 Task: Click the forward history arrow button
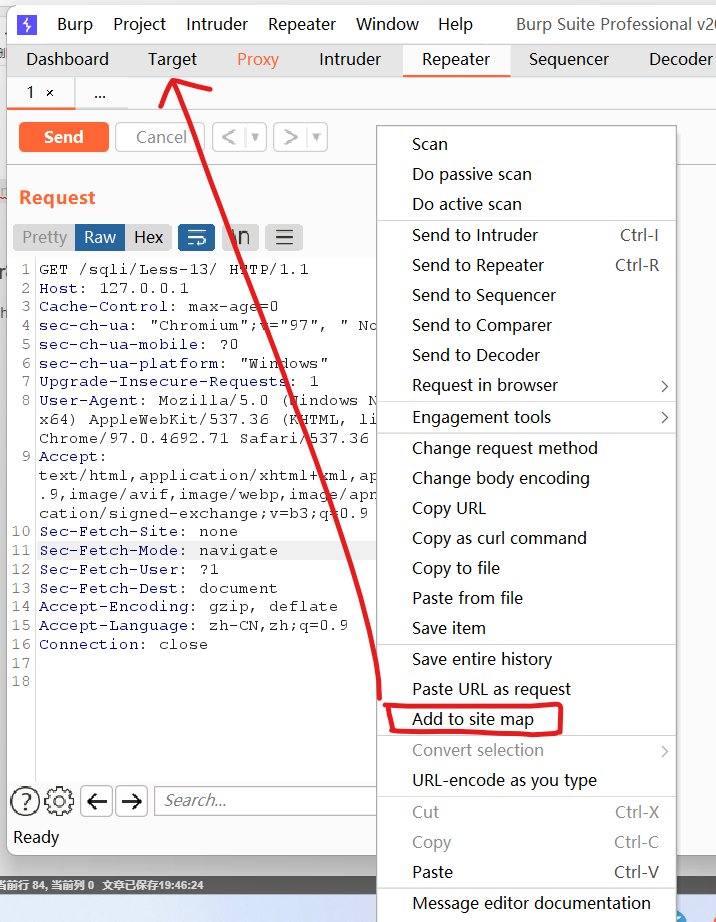point(290,137)
